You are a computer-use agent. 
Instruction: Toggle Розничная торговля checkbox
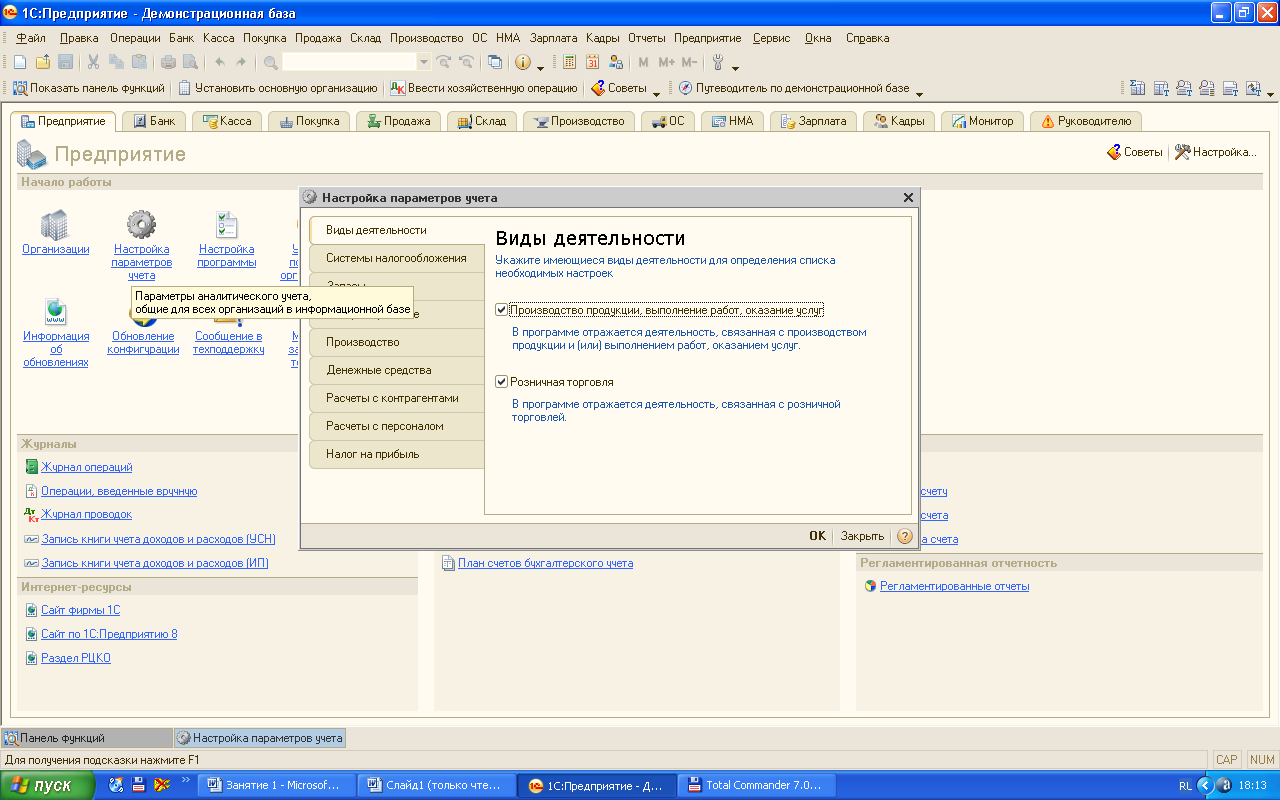pos(502,382)
